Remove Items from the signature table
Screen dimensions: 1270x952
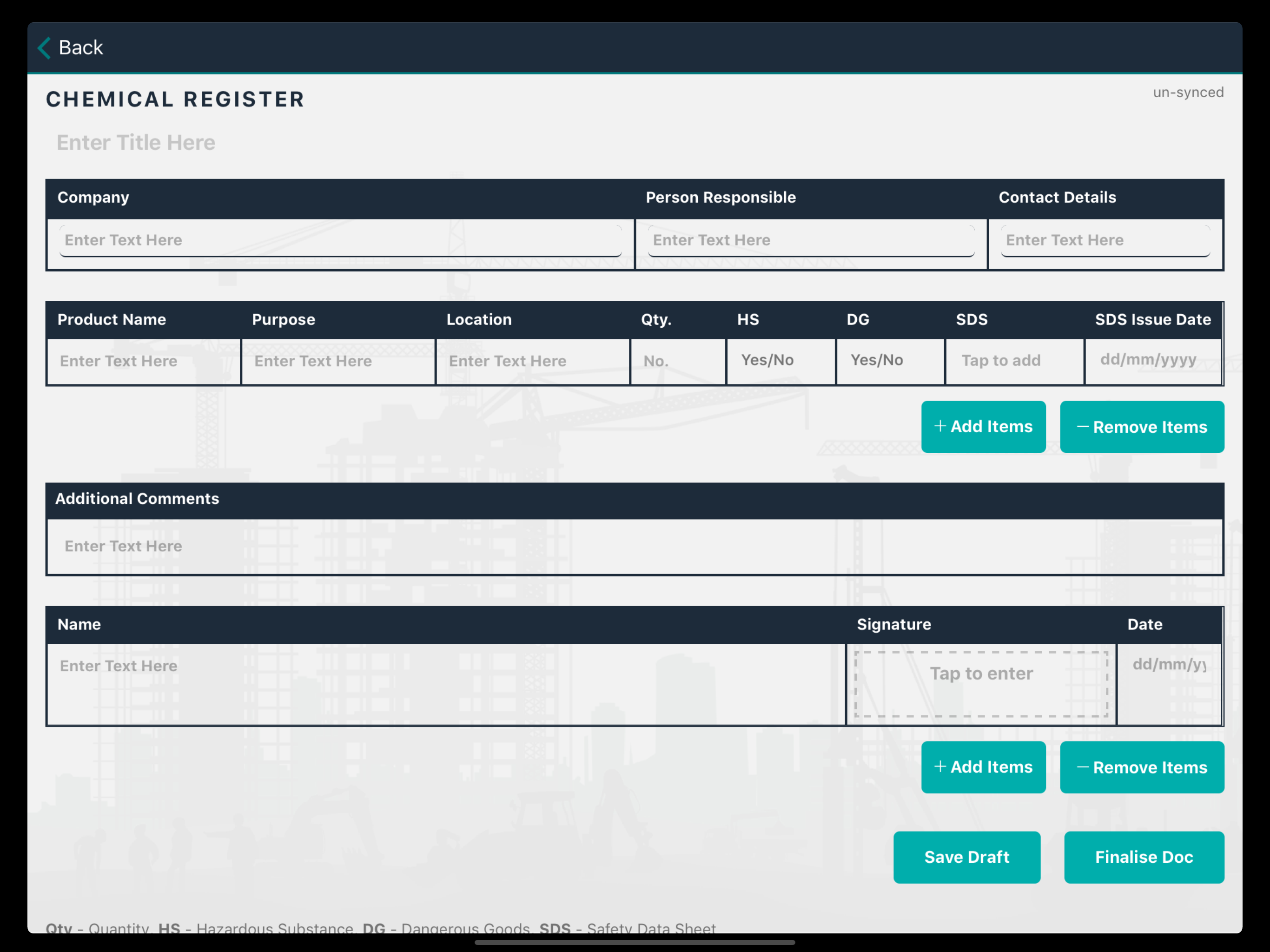[x=1142, y=767]
